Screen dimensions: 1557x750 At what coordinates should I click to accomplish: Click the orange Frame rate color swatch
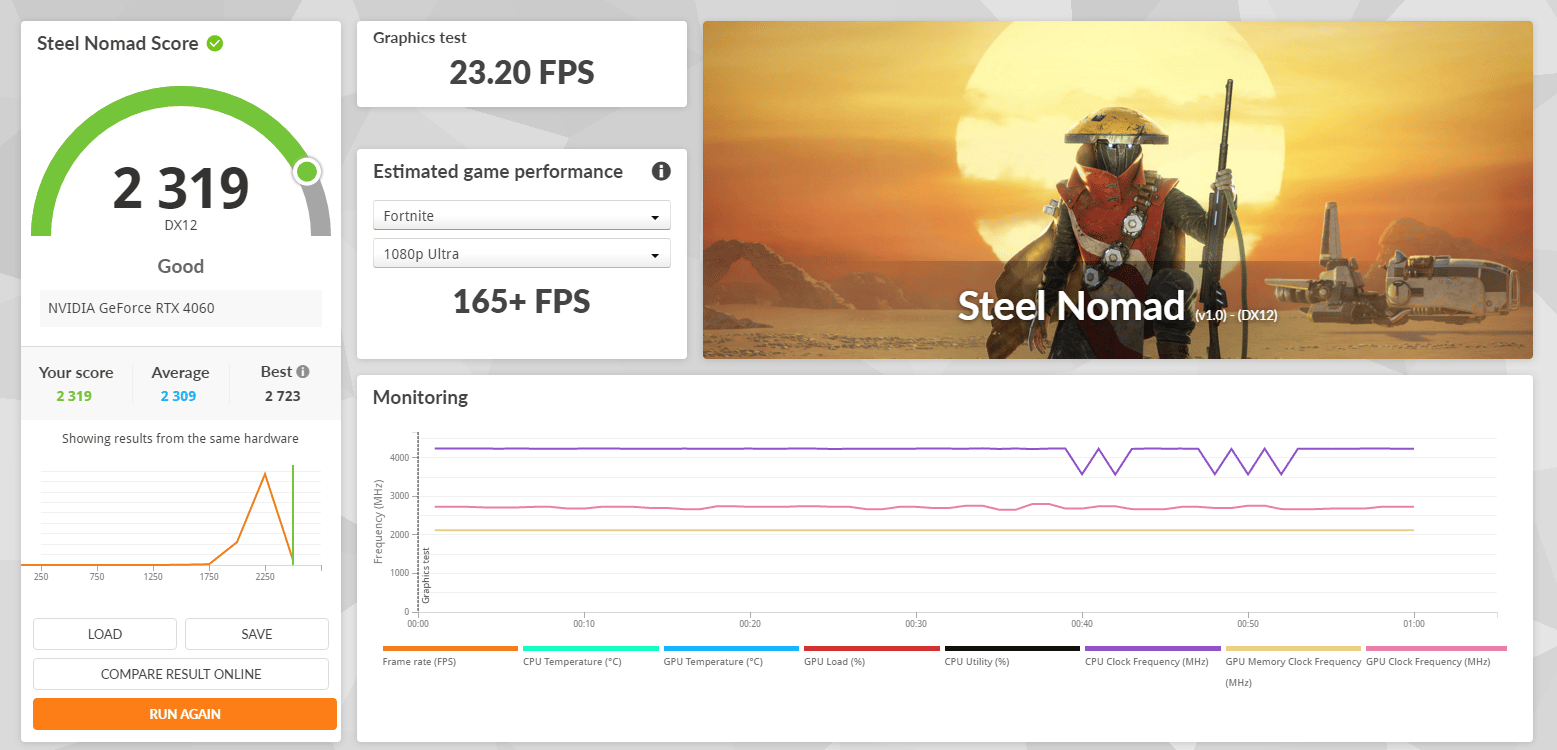tap(450, 648)
